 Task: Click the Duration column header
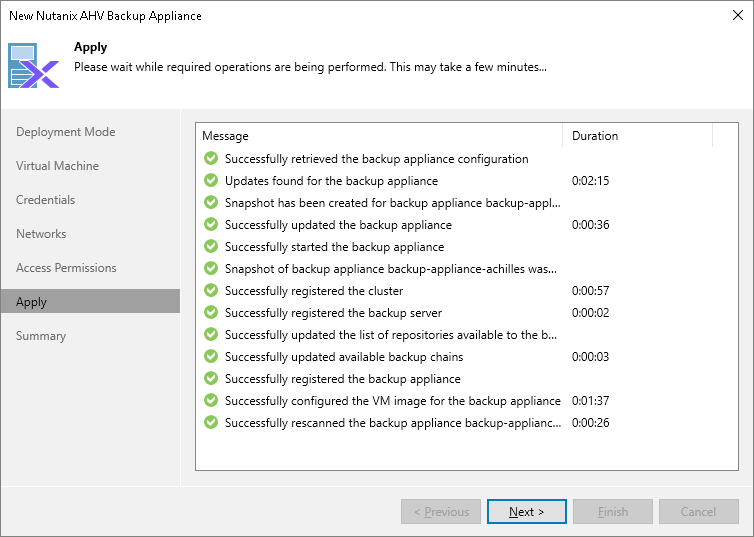pyautogui.click(x=636, y=136)
